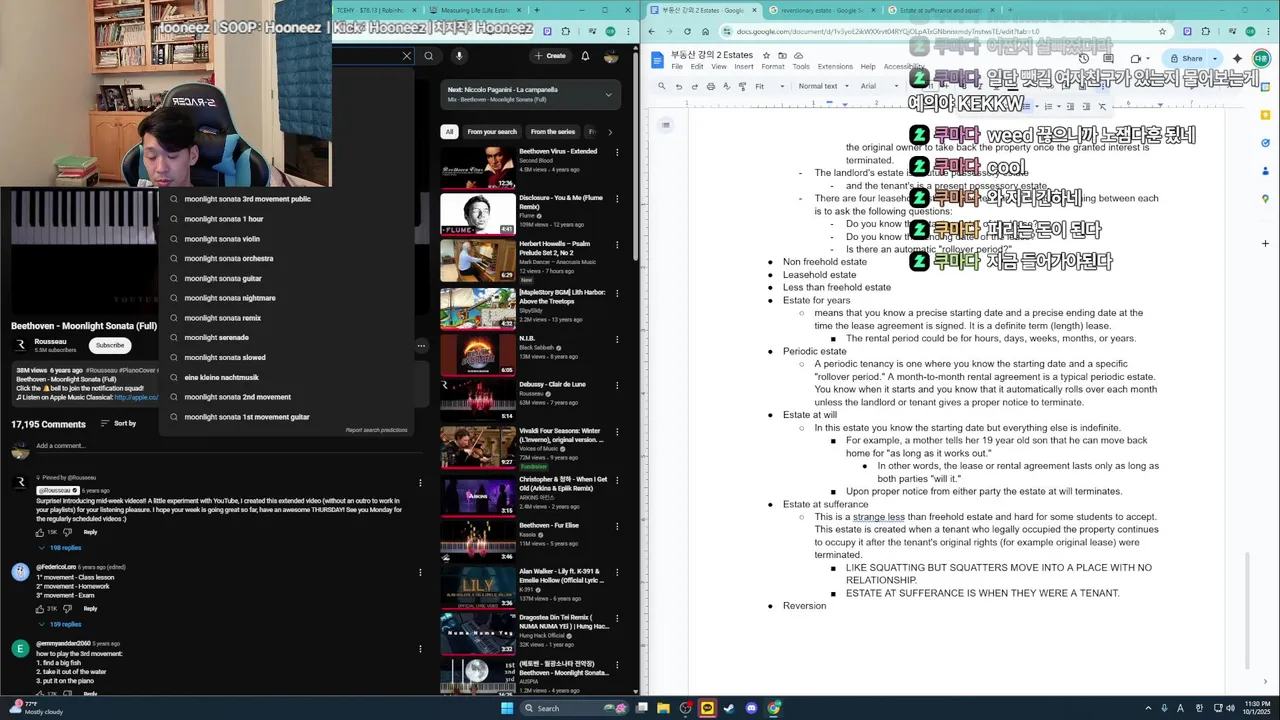Expand 198 replies under Rousseau's pinned comment

pyautogui.click(x=60, y=548)
